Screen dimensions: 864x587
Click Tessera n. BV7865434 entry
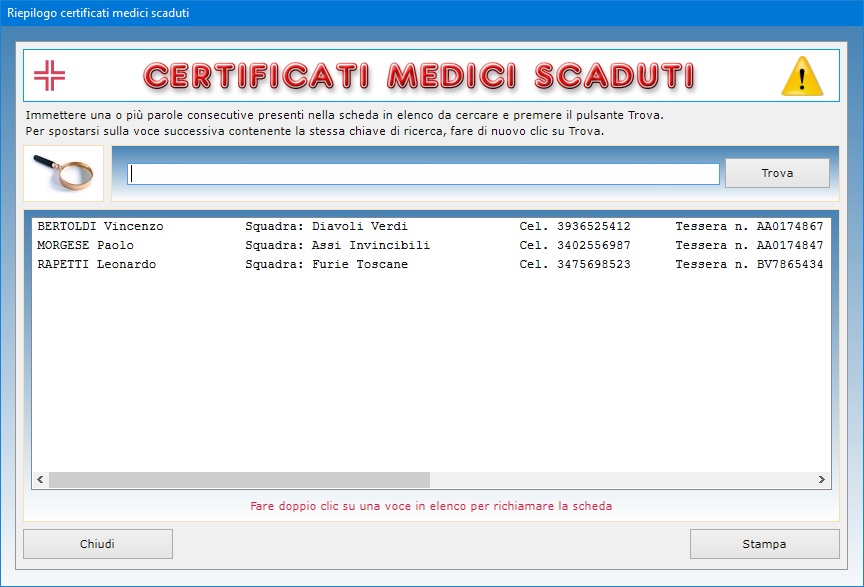click(x=749, y=264)
